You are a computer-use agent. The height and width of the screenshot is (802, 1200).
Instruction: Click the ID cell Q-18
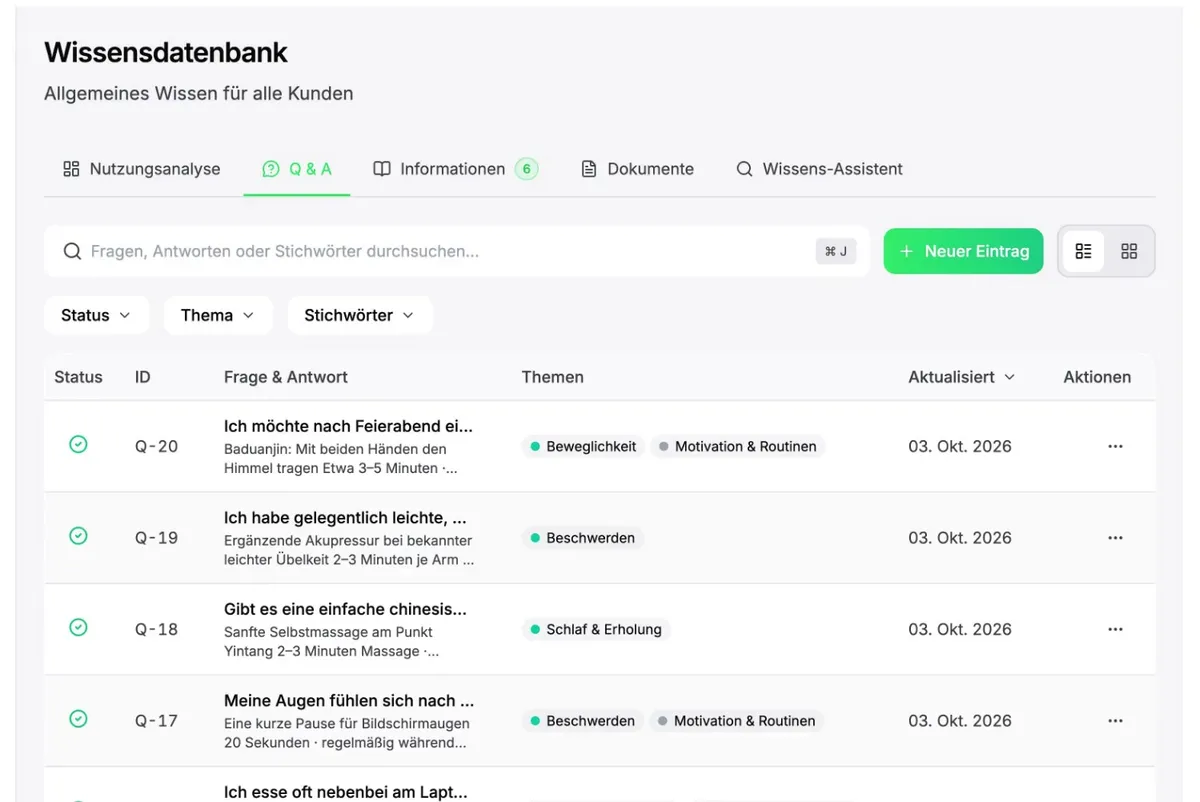tap(157, 629)
